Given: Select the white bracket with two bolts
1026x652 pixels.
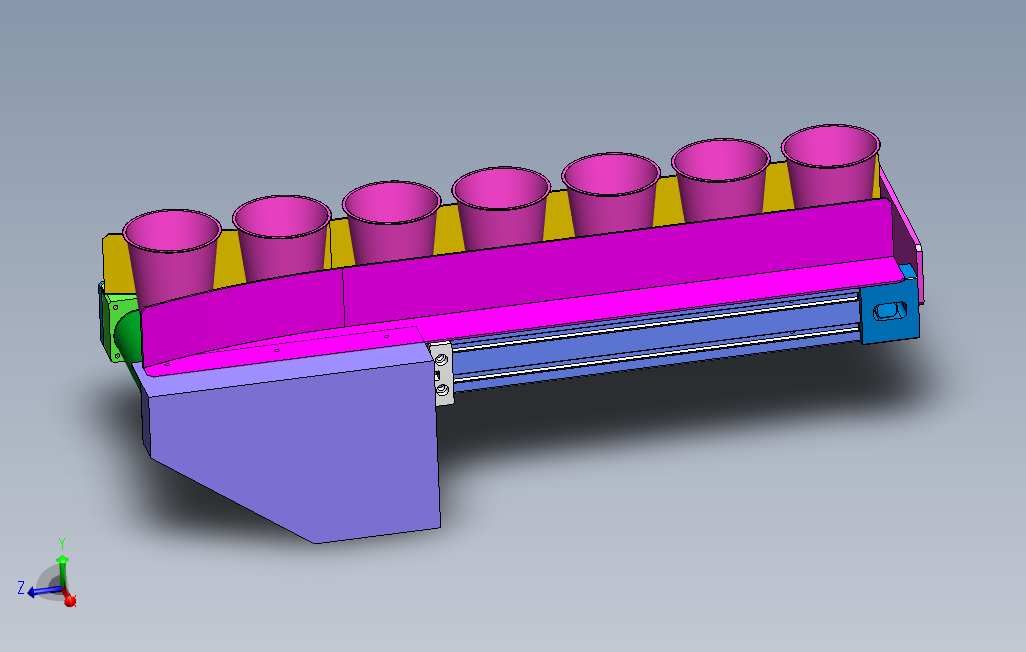Looking at the screenshot, I should (x=442, y=374).
